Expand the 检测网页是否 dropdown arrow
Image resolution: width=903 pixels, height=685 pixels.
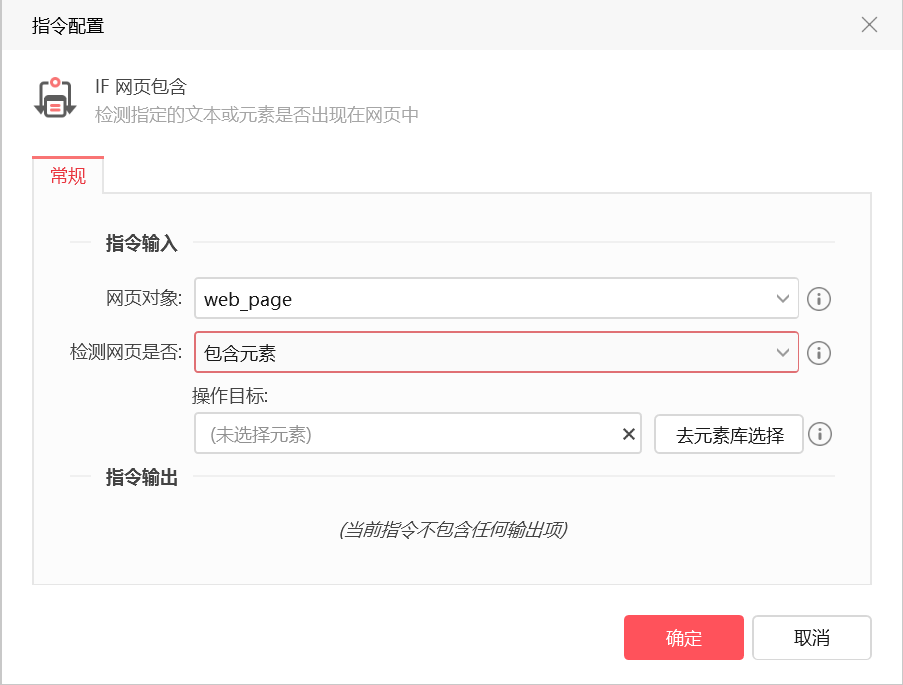point(782,352)
